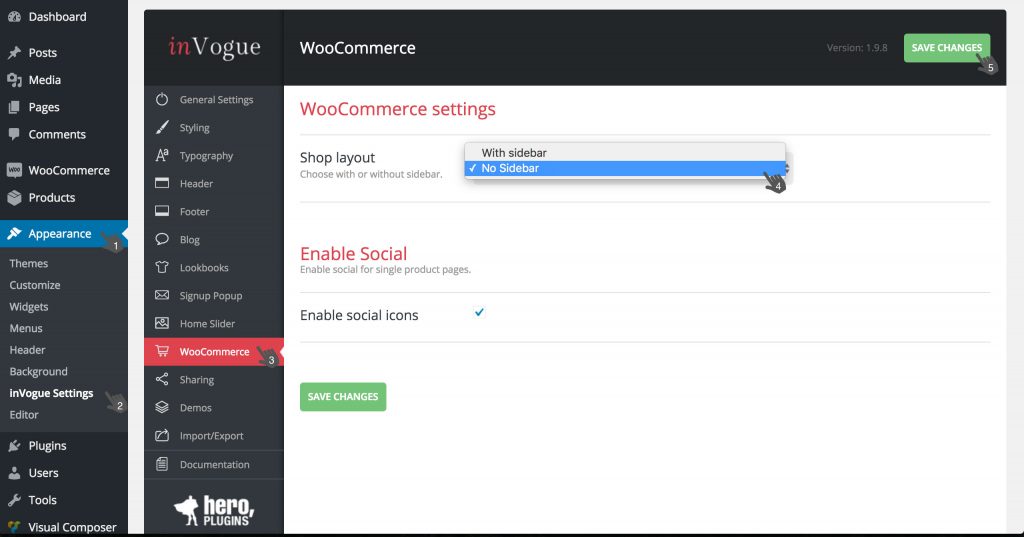The height and width of the screenshot is (537, 1024).
Task: Click the Sharing share icon
Action: (162, 379)
